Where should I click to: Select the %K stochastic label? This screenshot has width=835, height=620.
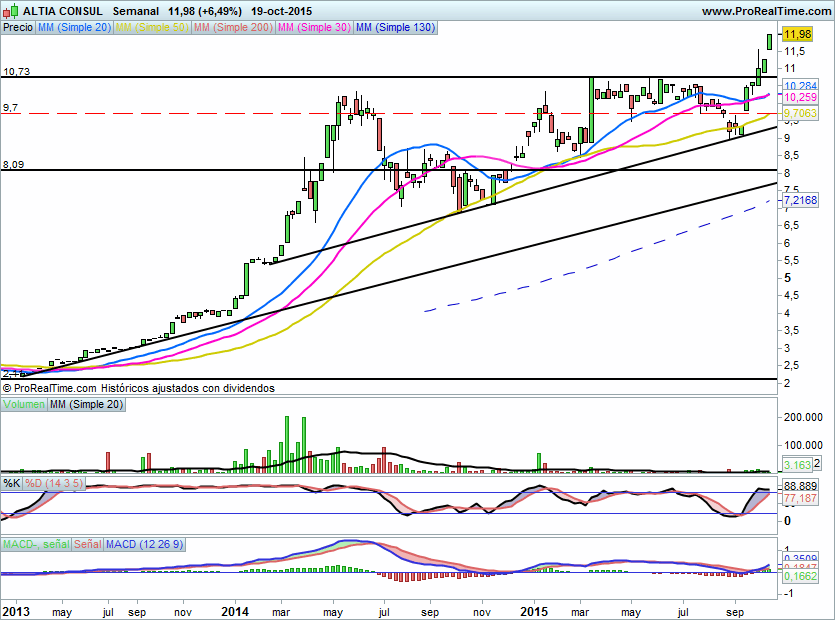click(x=12, y=483)
